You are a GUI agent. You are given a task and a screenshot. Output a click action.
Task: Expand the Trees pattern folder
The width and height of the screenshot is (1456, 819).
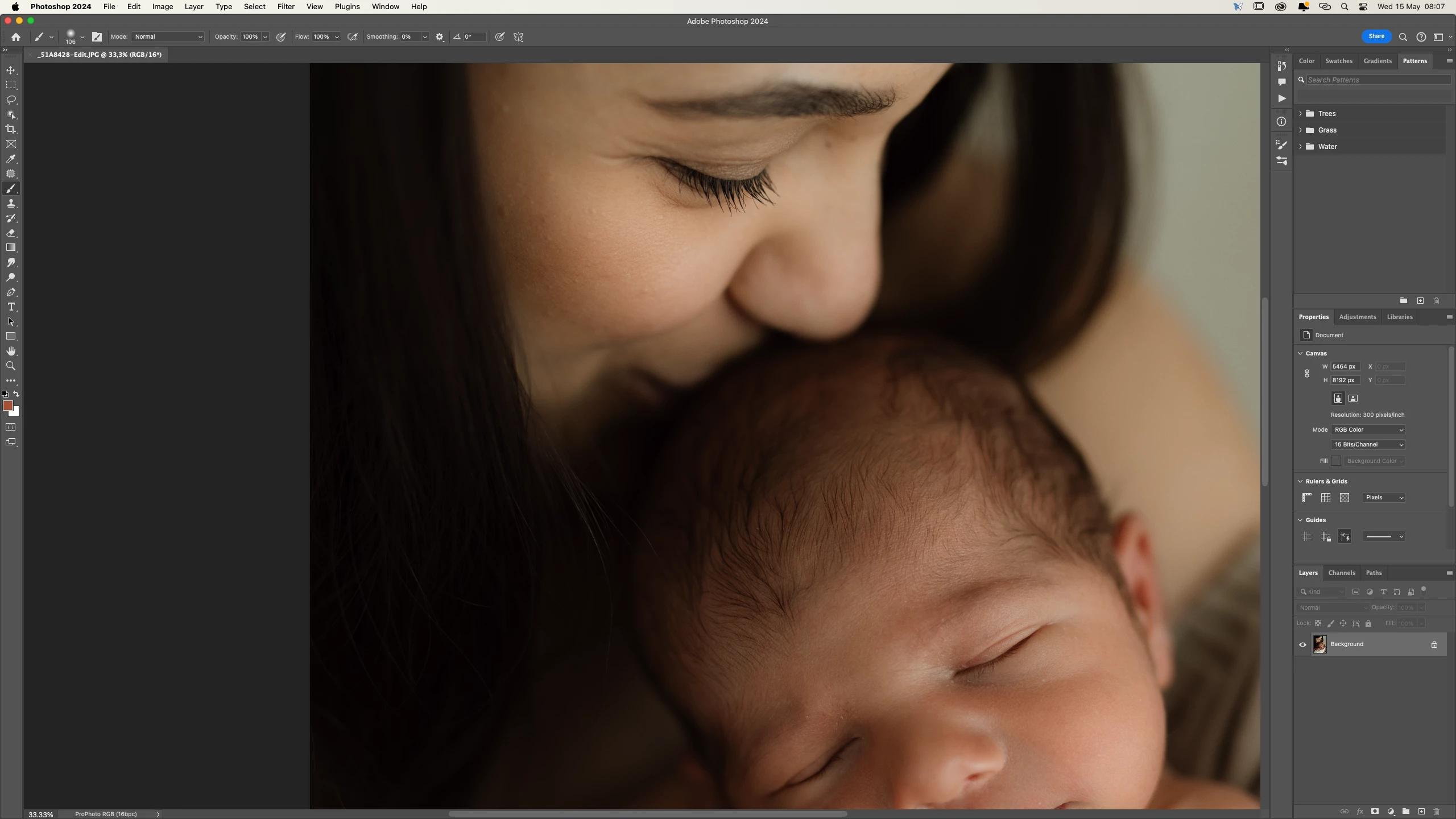[x=1301, y=114]
